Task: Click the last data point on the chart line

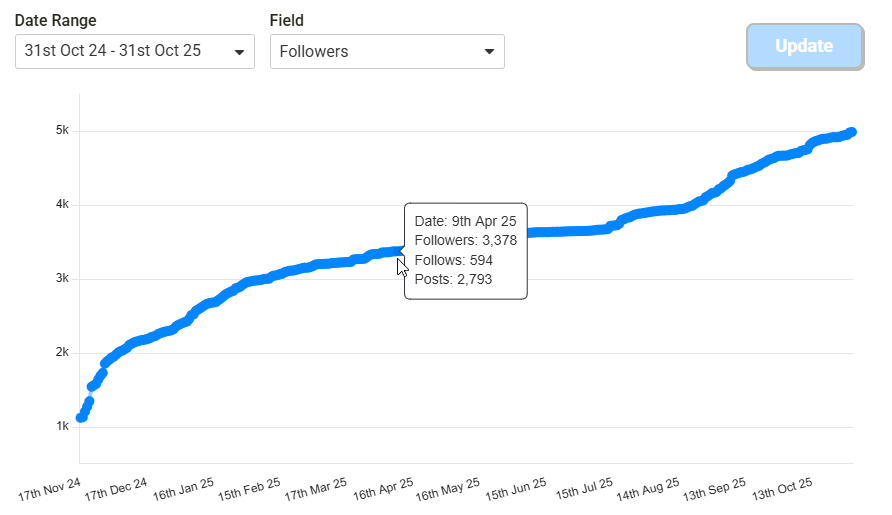Action: (851, 132)
